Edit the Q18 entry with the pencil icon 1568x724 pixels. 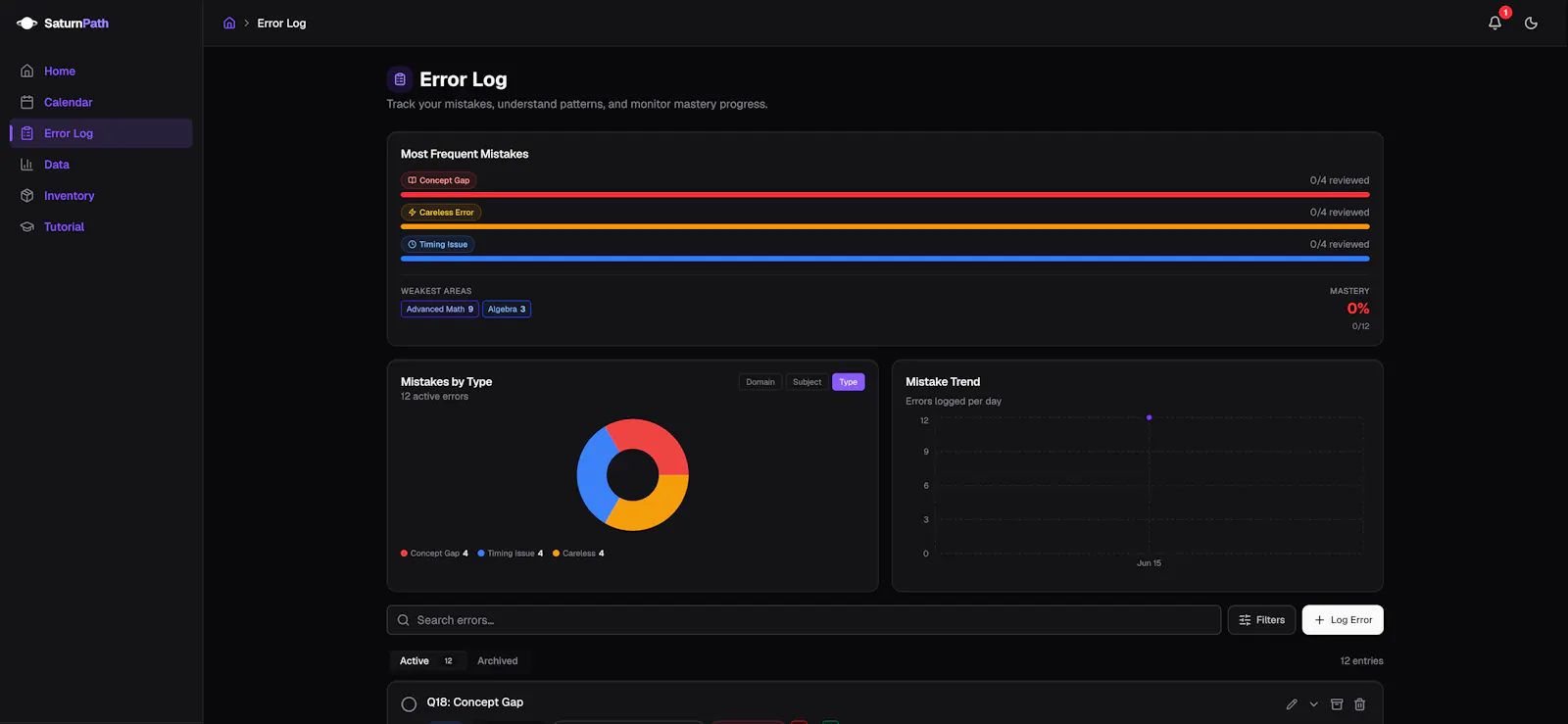1292,704
